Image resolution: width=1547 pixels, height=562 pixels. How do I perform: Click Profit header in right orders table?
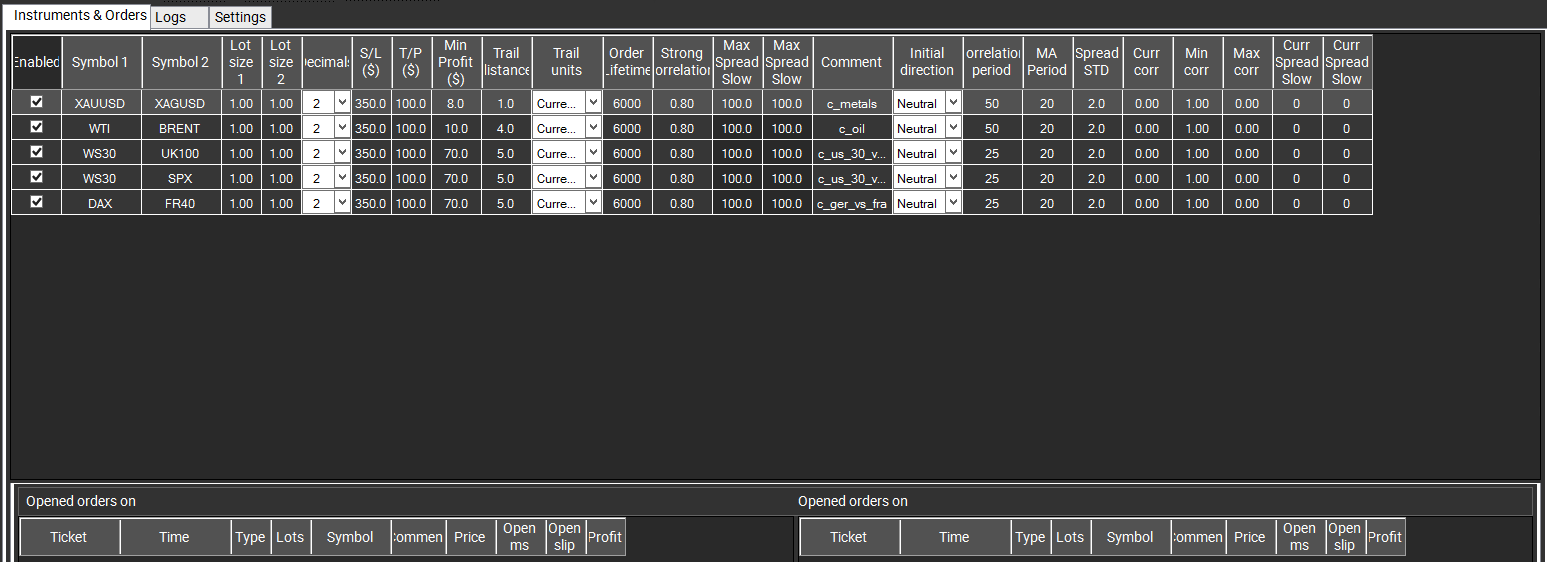(1384, 537)
